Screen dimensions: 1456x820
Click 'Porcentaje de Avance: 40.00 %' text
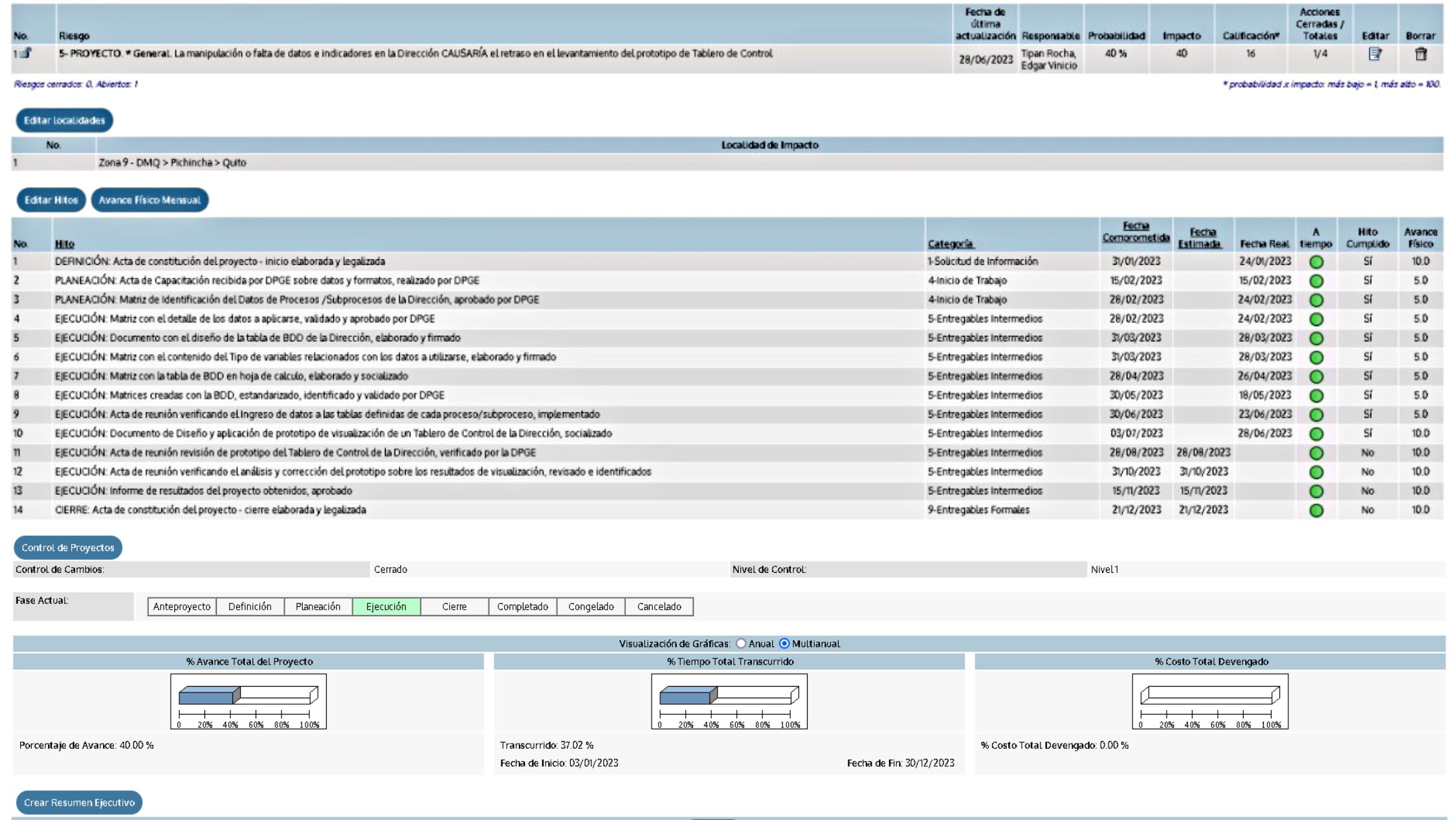pyautogui.click(x=87, y=746)
